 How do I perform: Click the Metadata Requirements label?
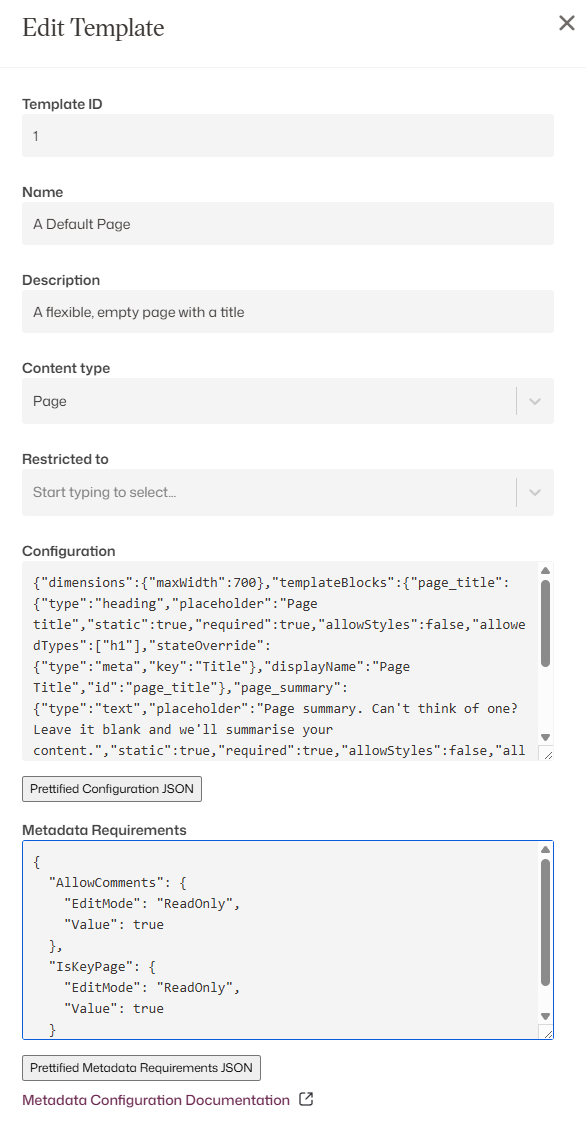point(104,830)
